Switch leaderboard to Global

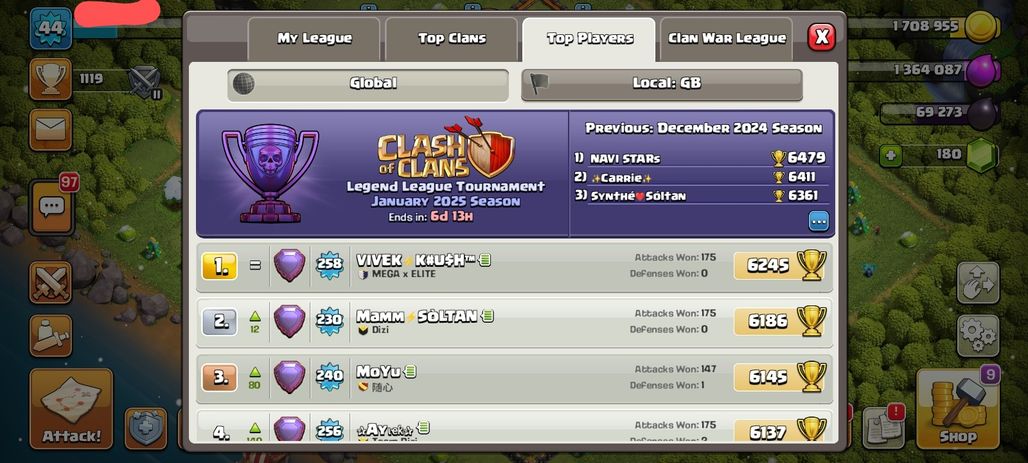point(368,84)
